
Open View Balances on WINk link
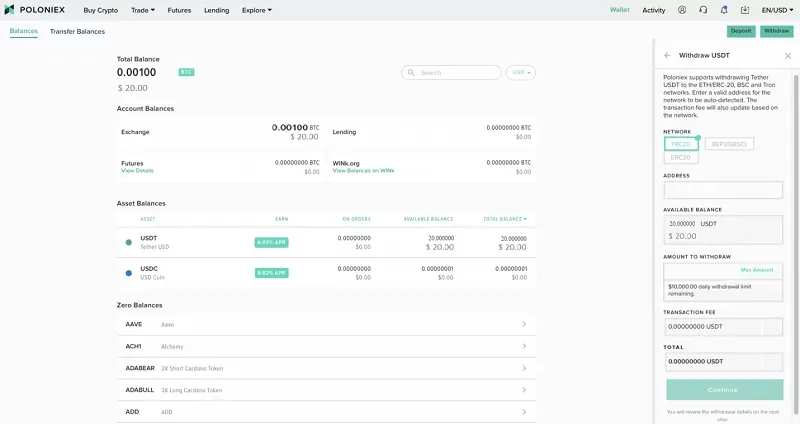point(363,171)
